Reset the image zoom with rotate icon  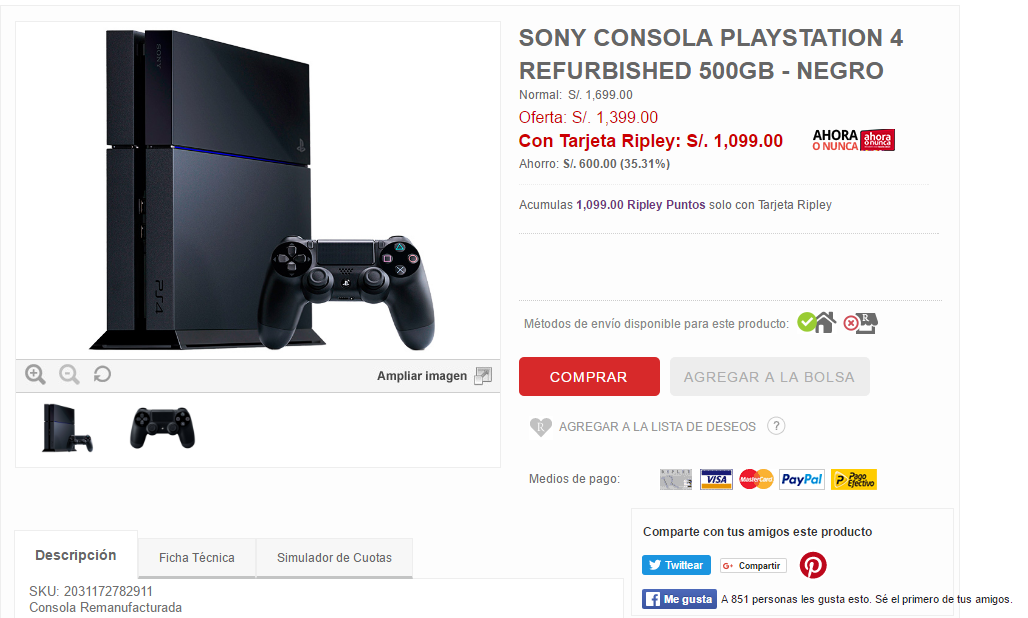tap(102, 374)
